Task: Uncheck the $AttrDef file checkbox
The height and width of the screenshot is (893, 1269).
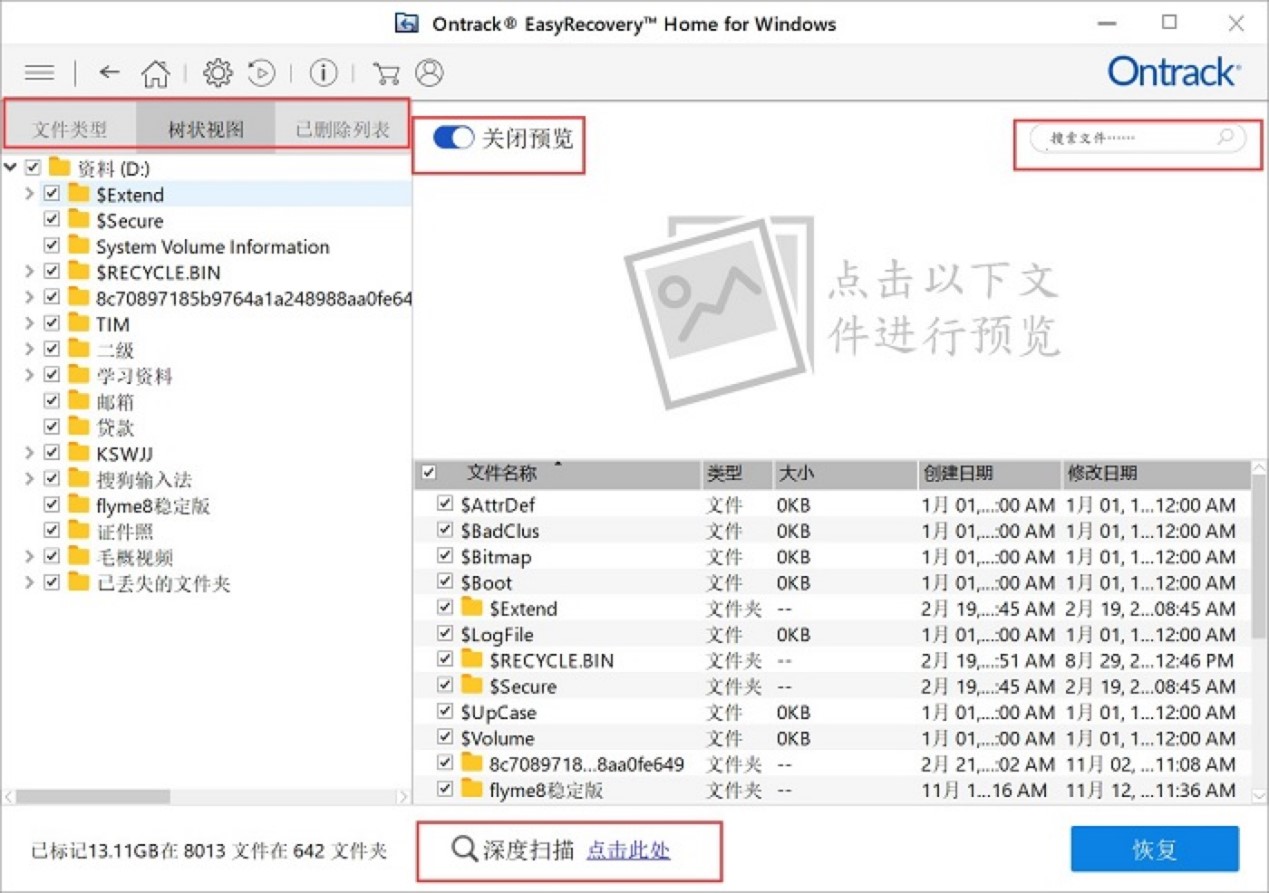Action: click(x=444, y=504)
